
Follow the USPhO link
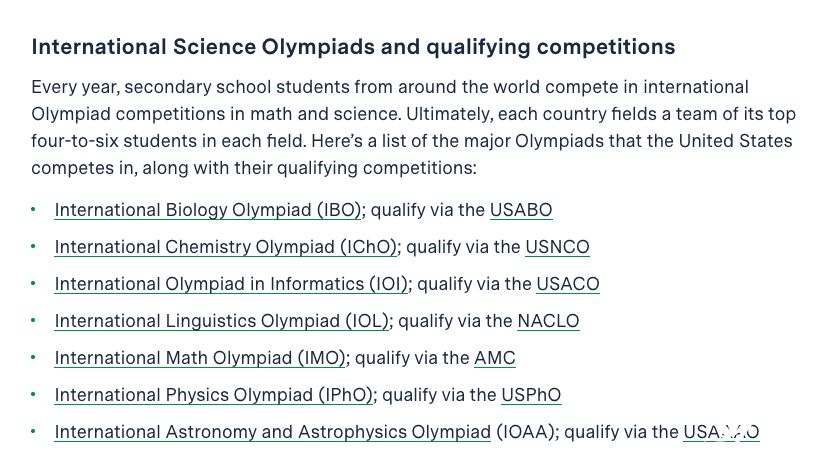(x=531, y=395)
